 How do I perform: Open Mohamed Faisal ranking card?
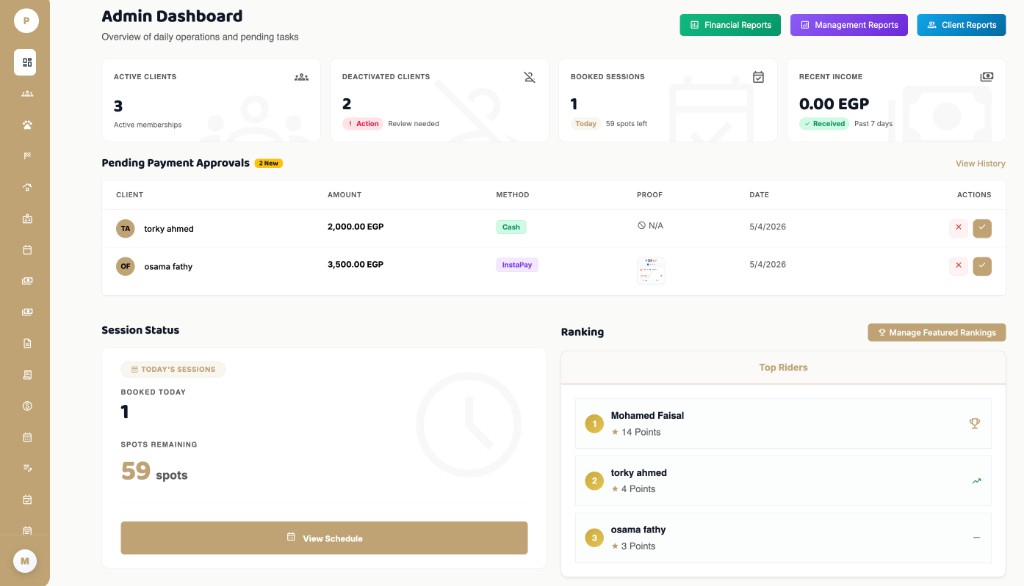click(783, 423)
